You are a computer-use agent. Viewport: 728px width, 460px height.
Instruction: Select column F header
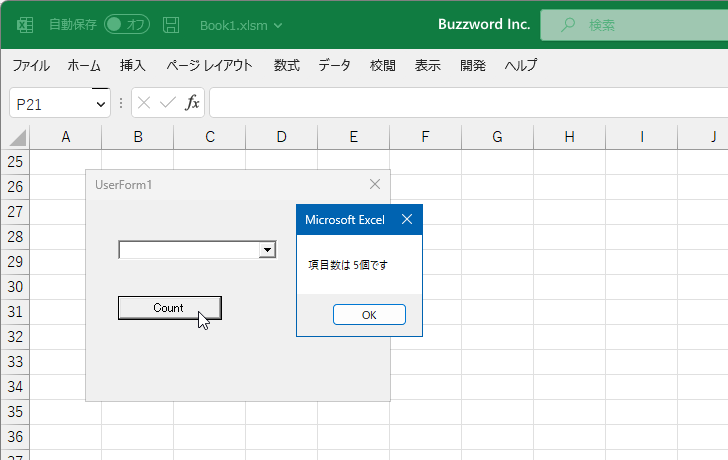[425, 137]
